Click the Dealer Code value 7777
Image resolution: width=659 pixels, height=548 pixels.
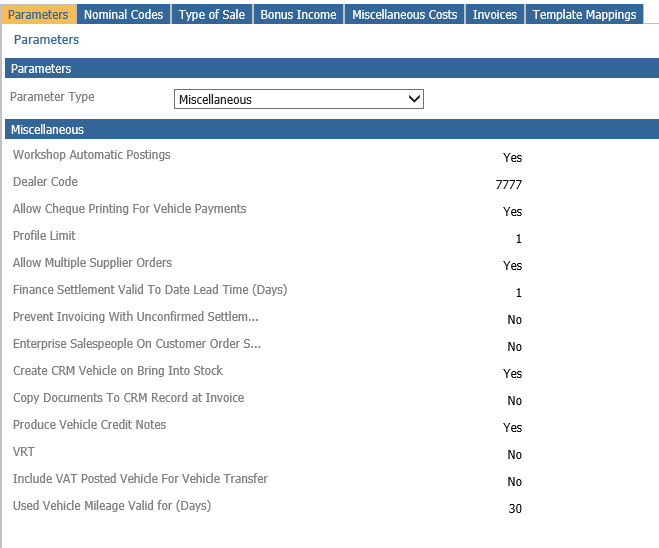pos(509,184)
